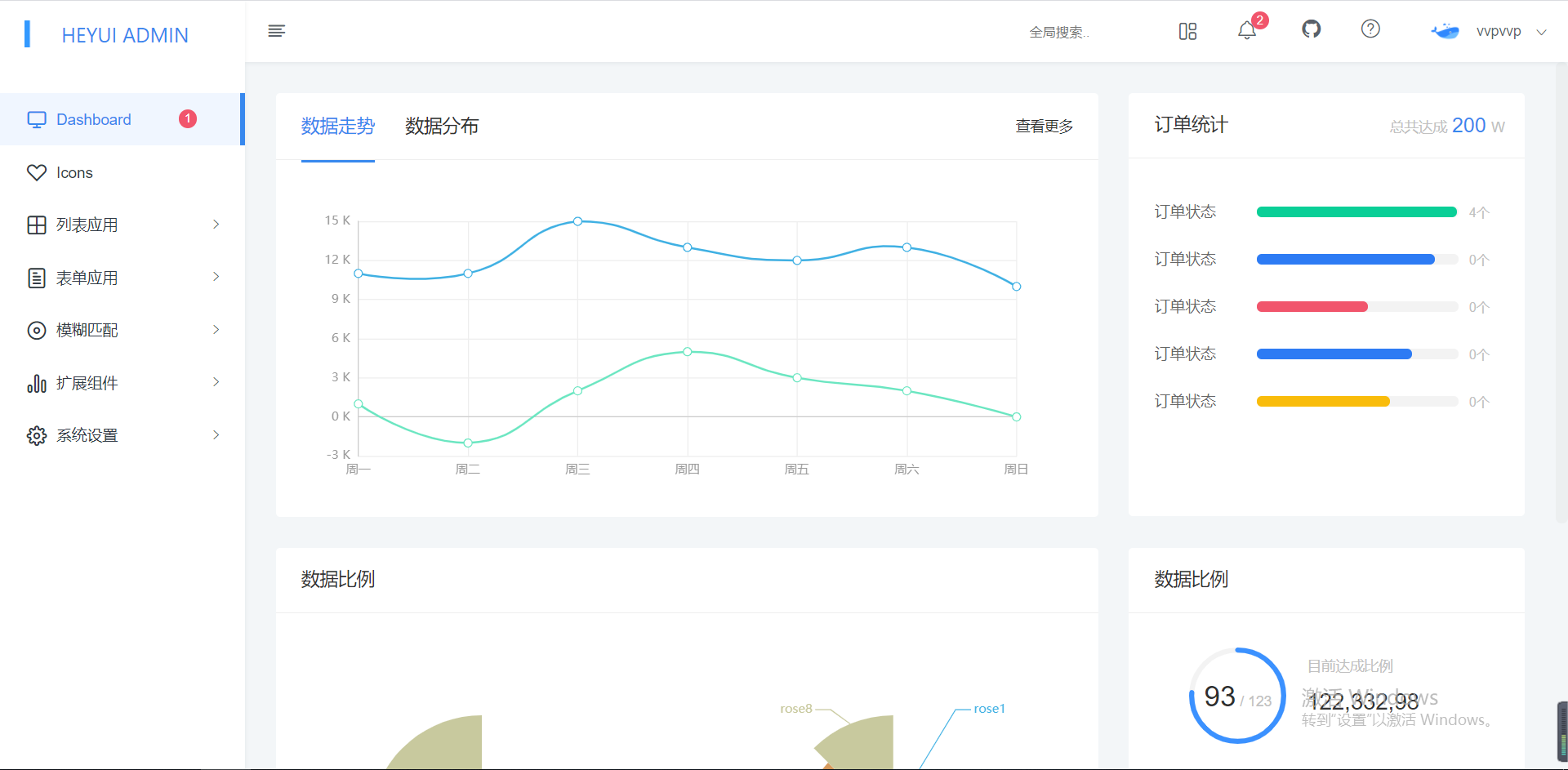The height and width of the screenshot is (770, 1568).
Task: Click the vvpvvp username
Action: point(1499,32)
